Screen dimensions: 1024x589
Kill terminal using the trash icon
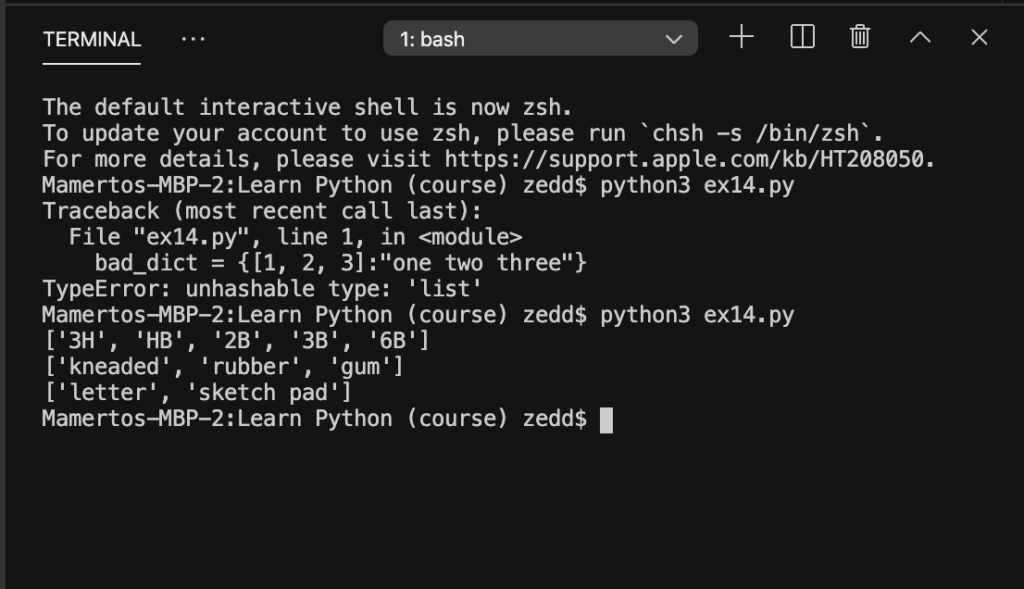[860, 37]
